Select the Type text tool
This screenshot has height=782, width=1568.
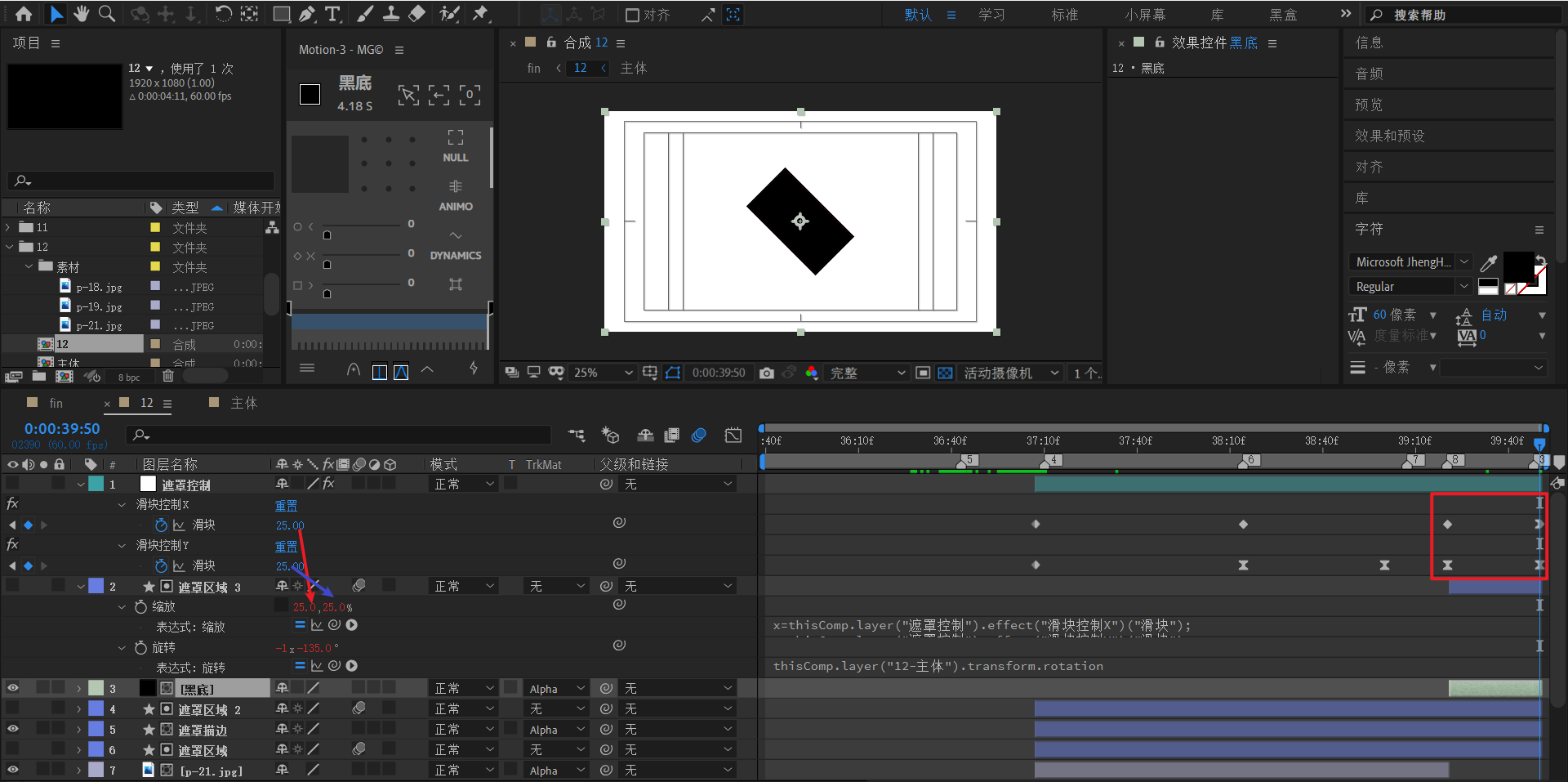(332, 14)
